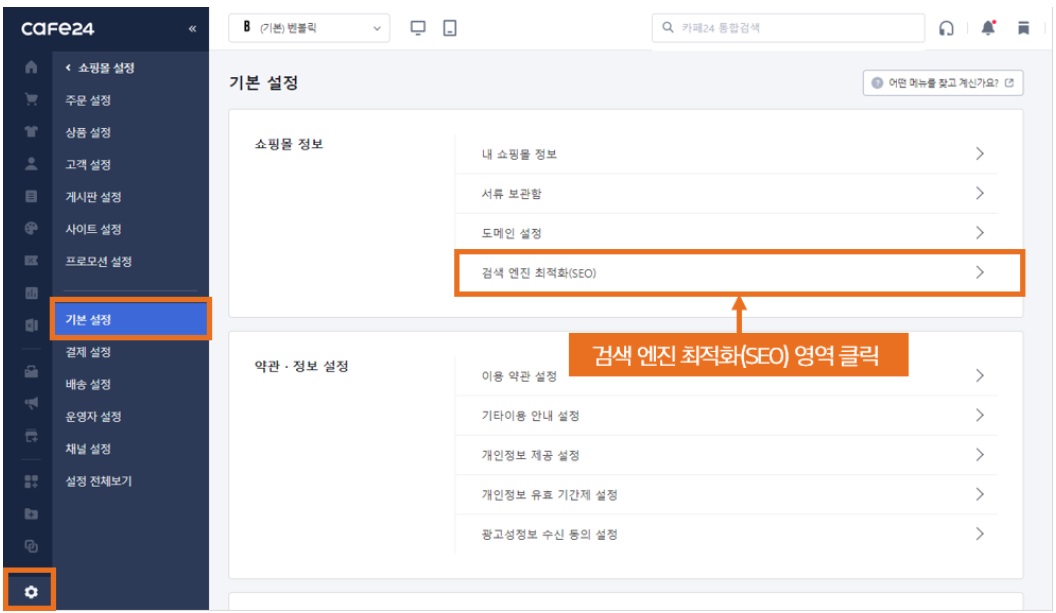
Task: Select 프로모션 설정 in settings menu
Action: [x=99, y=261]
